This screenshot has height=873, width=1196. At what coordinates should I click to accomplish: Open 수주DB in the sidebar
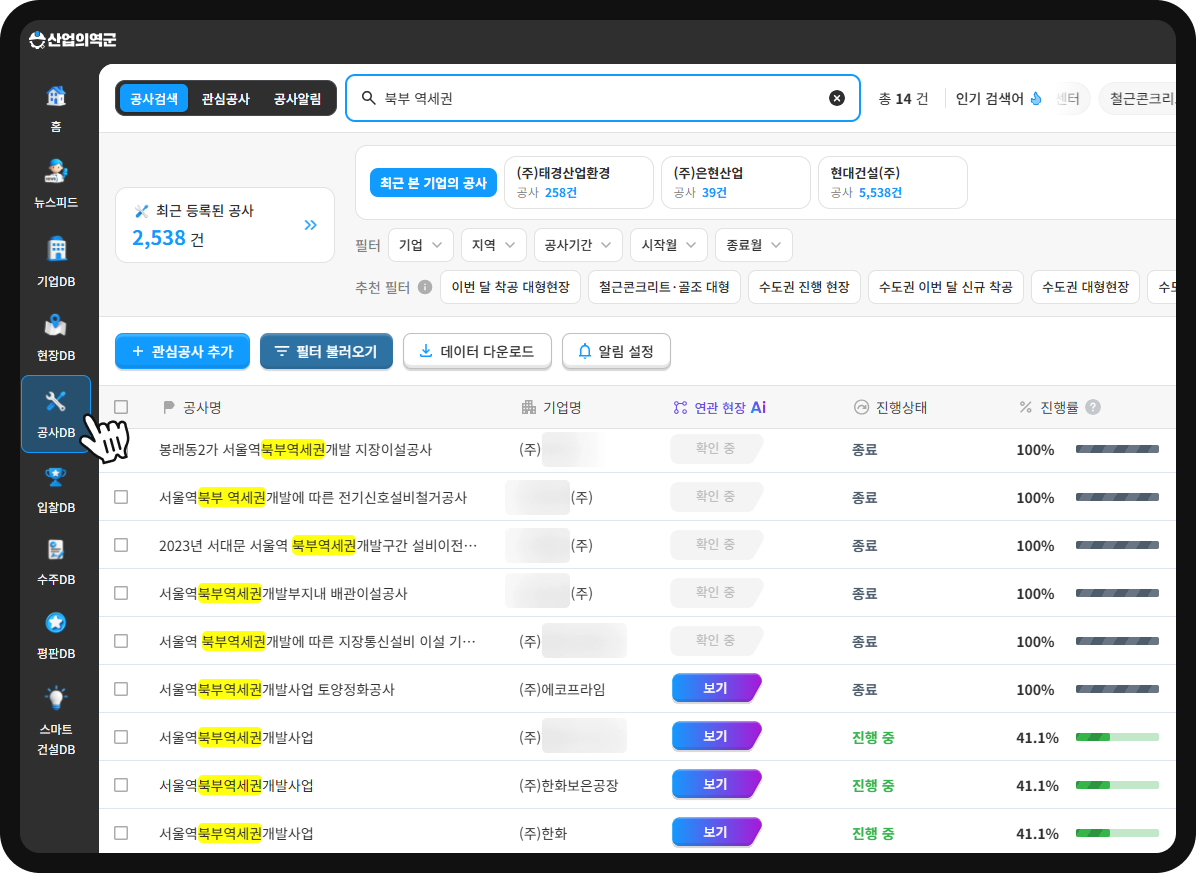(56, 562)
